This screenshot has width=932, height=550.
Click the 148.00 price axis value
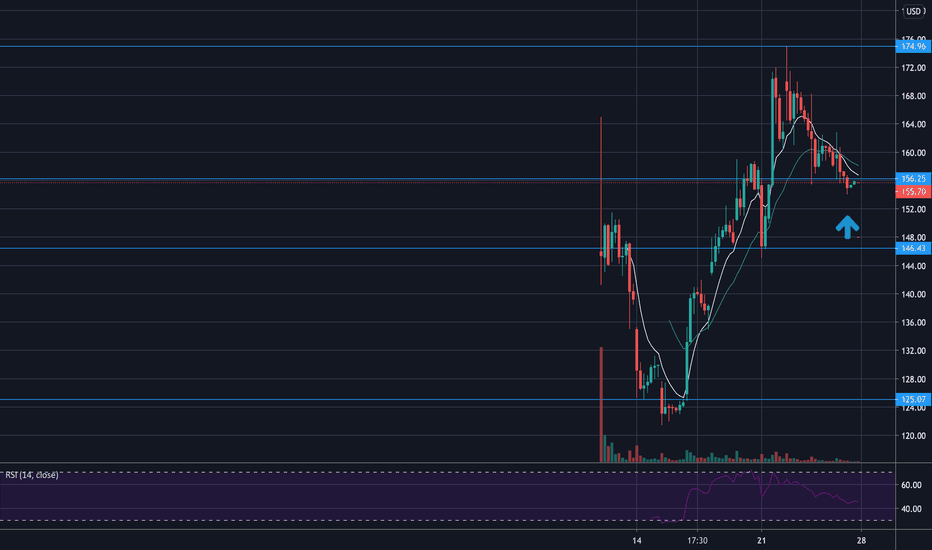(x=913, y=237)
